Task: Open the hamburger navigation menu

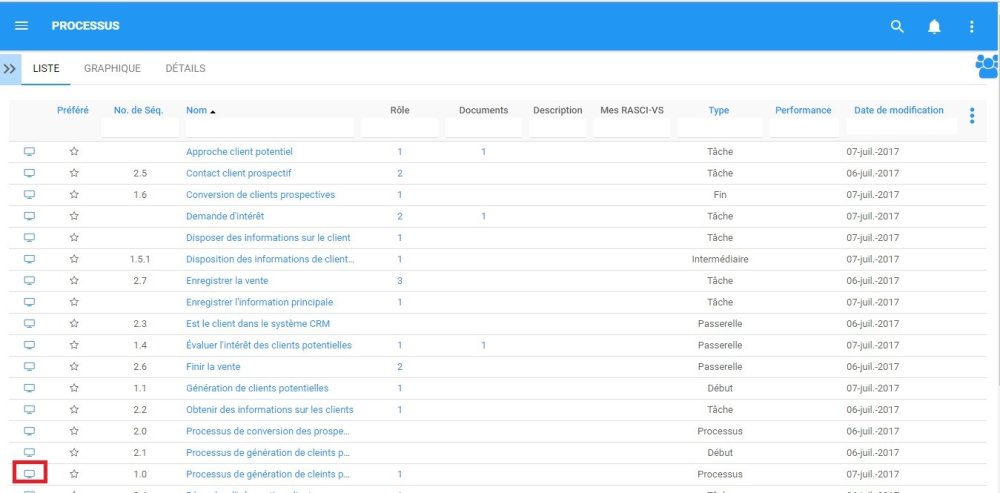Action: (x=21, y=26)
